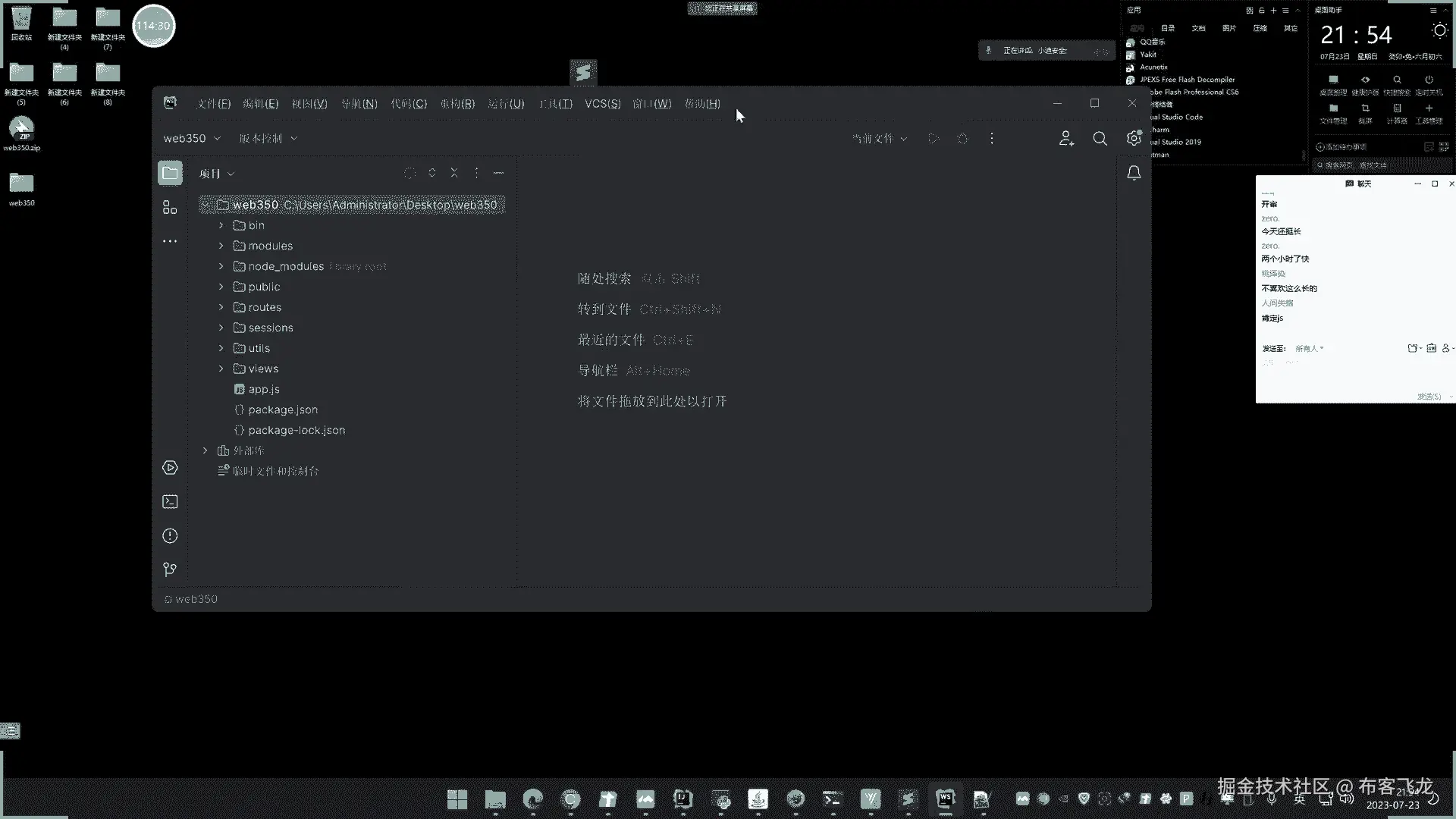1456x819 pixels.
Task: Open the 文件(F) menu
Action: coord(213,104)
